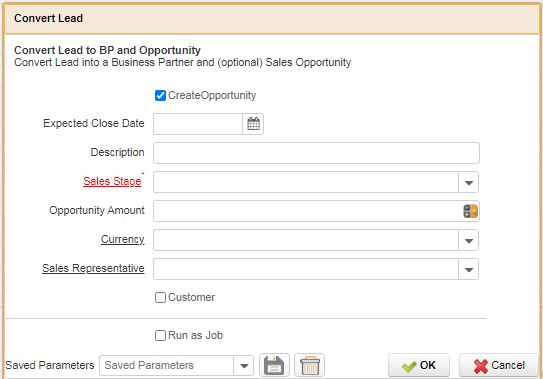Open the Opportunity Amount calculator icon
The height and width of the screenshot is (379, 543).
[x=470, y=211]
